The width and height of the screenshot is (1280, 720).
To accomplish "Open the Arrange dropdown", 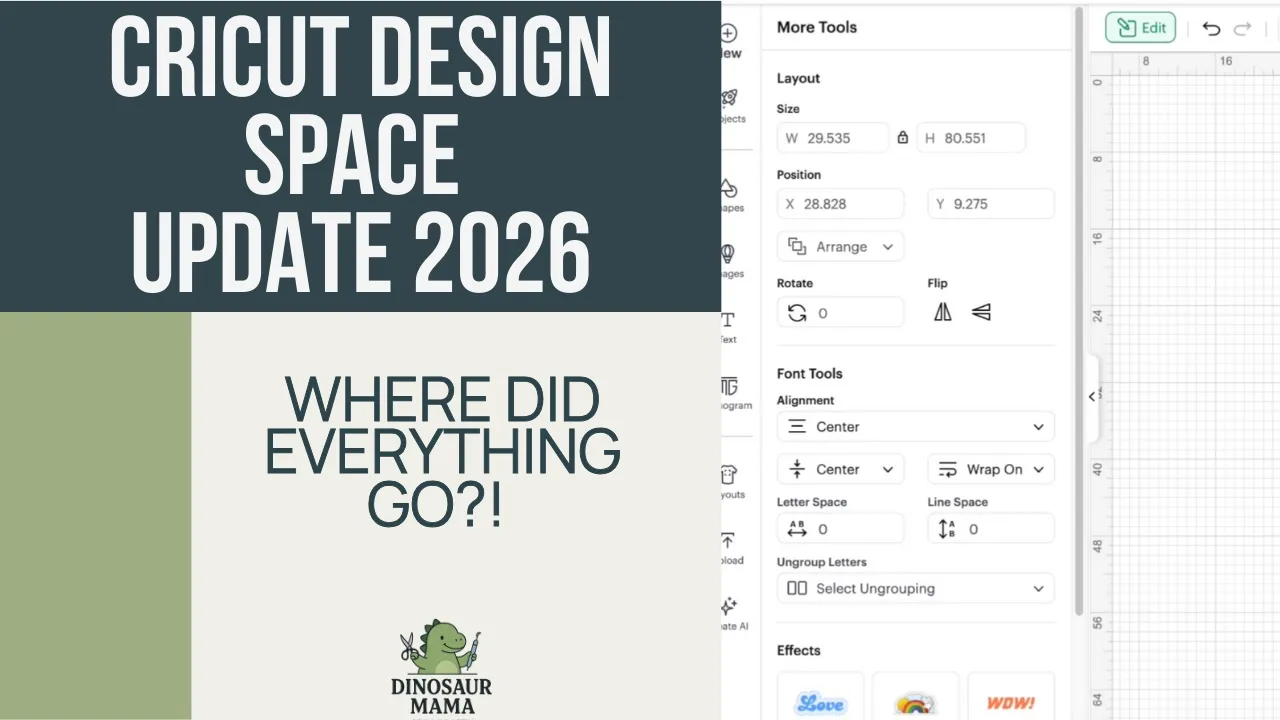I will coord(840,247).
